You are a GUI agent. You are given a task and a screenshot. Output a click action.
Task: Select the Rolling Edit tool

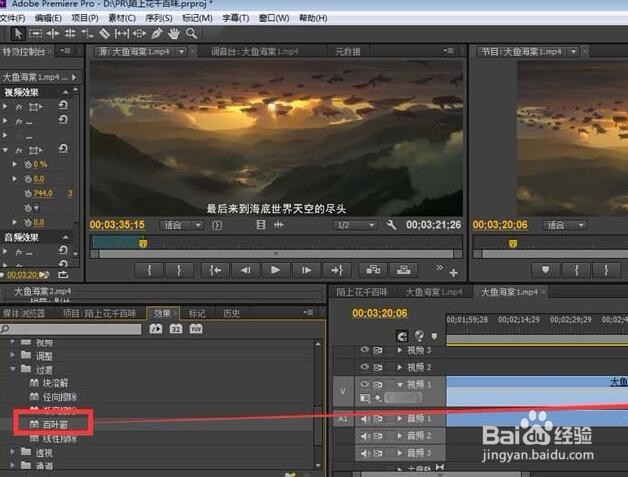(70, 33)
